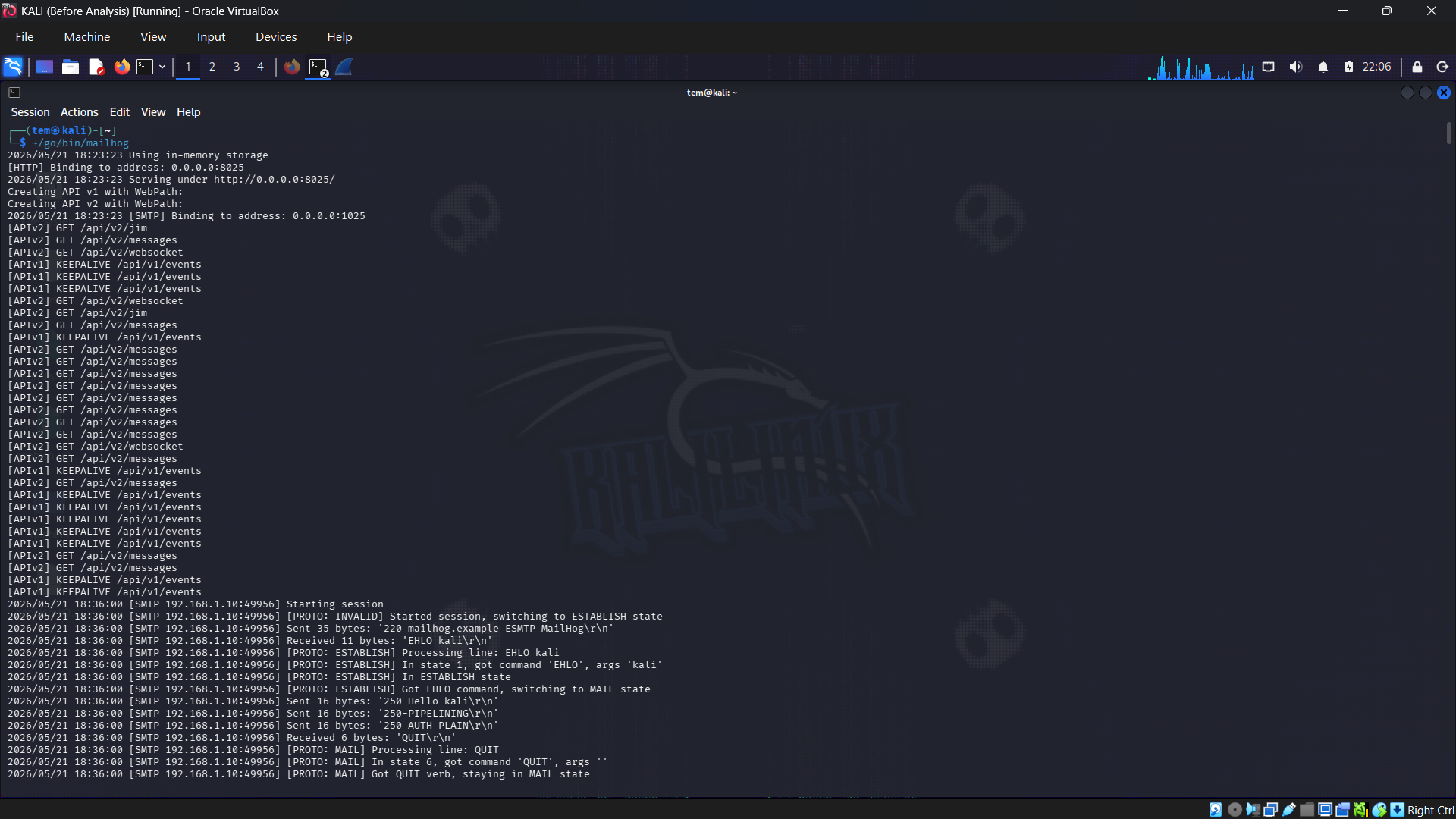Click the Show Desktop panel icon
This screenshot has width=1456, height=819.
click(x=45, y=67)
